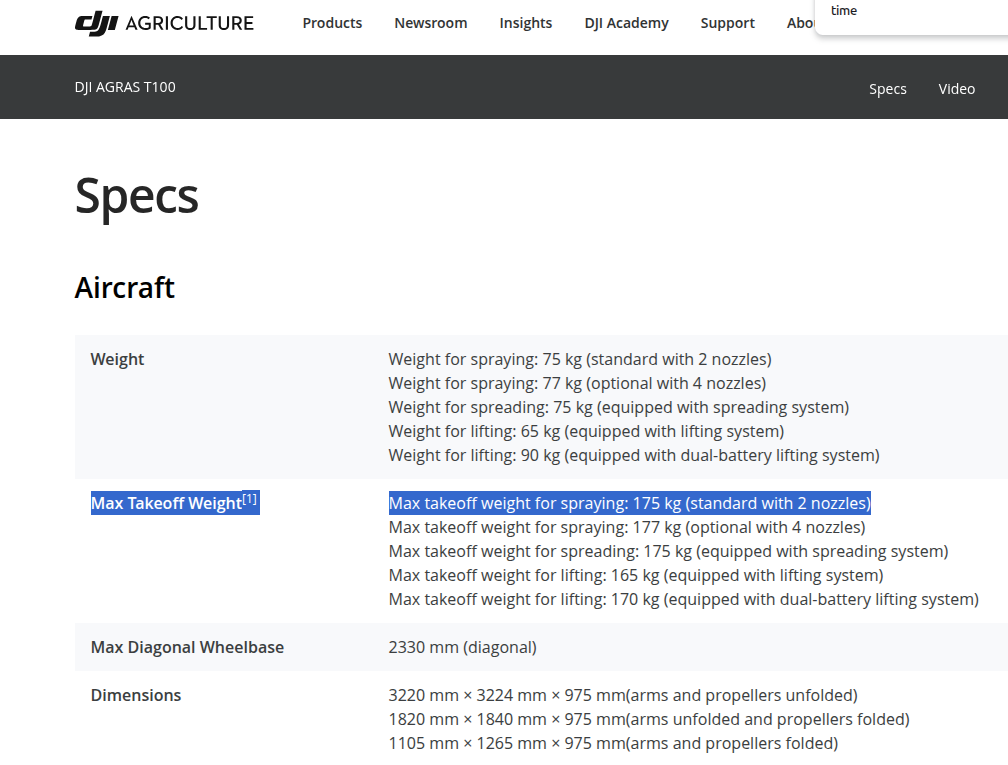Go to the Specs section tab

pyautogui.click(x=888, y=89)
